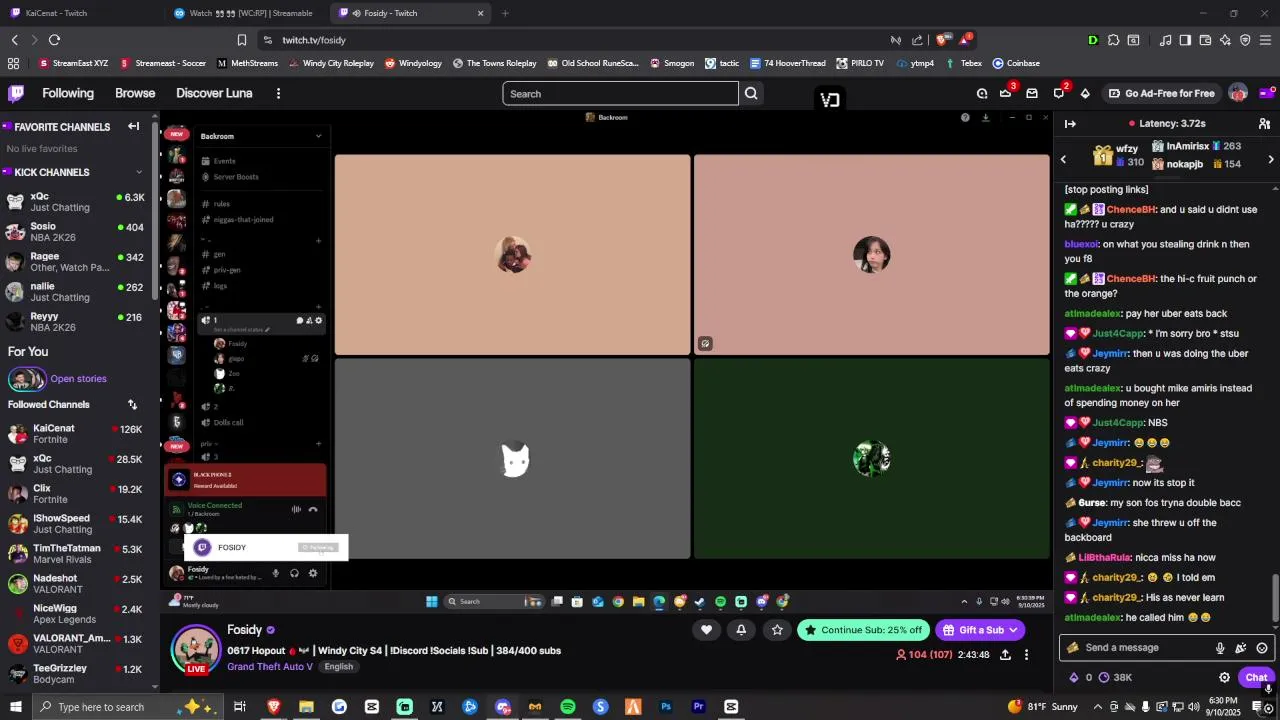Image resolution: width=1280 pixels, height=720 pixels.
Task: Click the Twitch search input field
Action: 620,94
